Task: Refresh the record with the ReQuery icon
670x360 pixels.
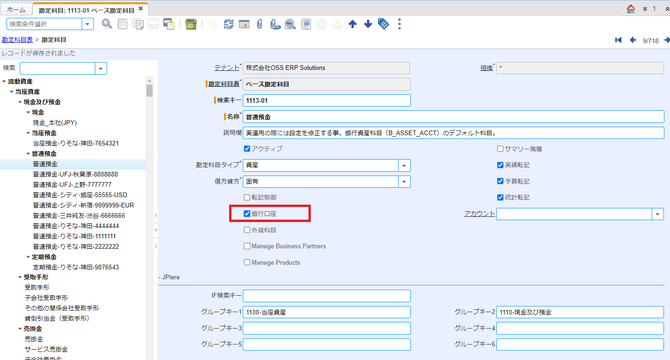Action: (229, 24)
